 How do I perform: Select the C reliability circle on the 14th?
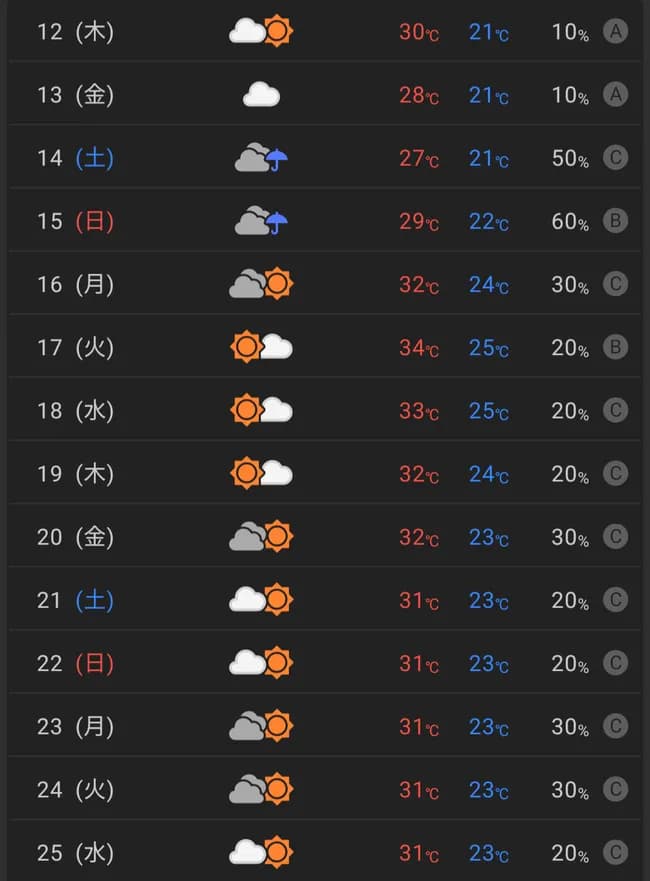tap(615, 159)
